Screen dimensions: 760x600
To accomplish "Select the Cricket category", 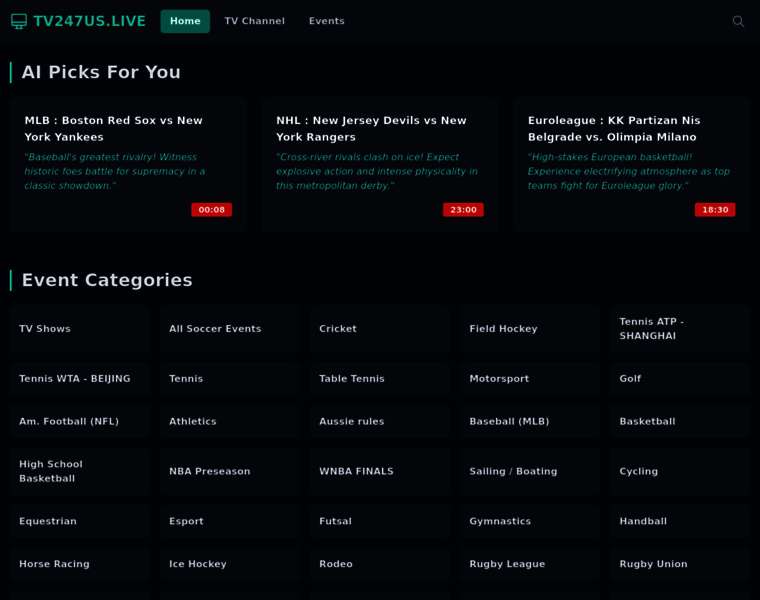I will coord(380,329).
